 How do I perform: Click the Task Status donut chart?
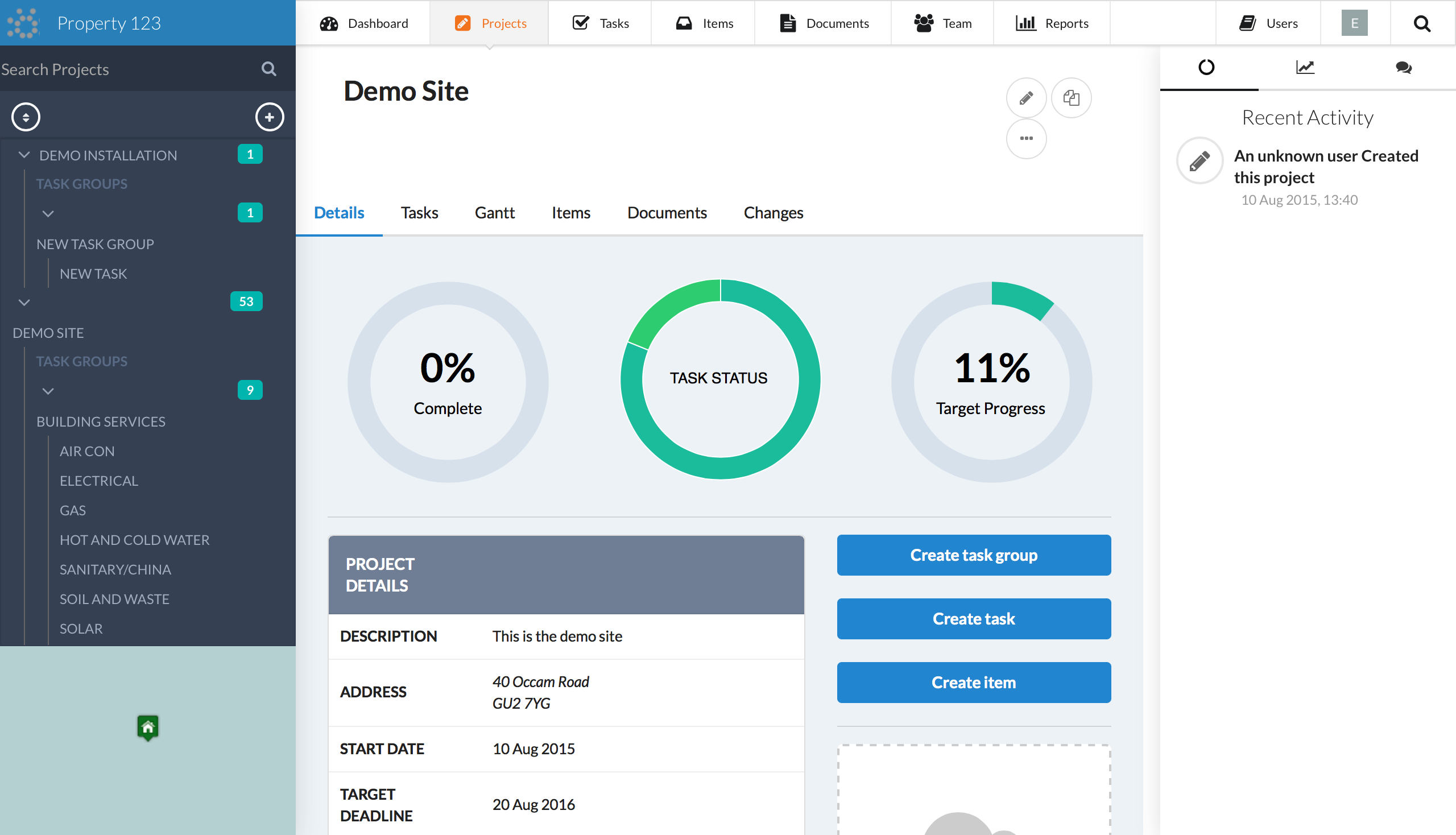point(720,379)
